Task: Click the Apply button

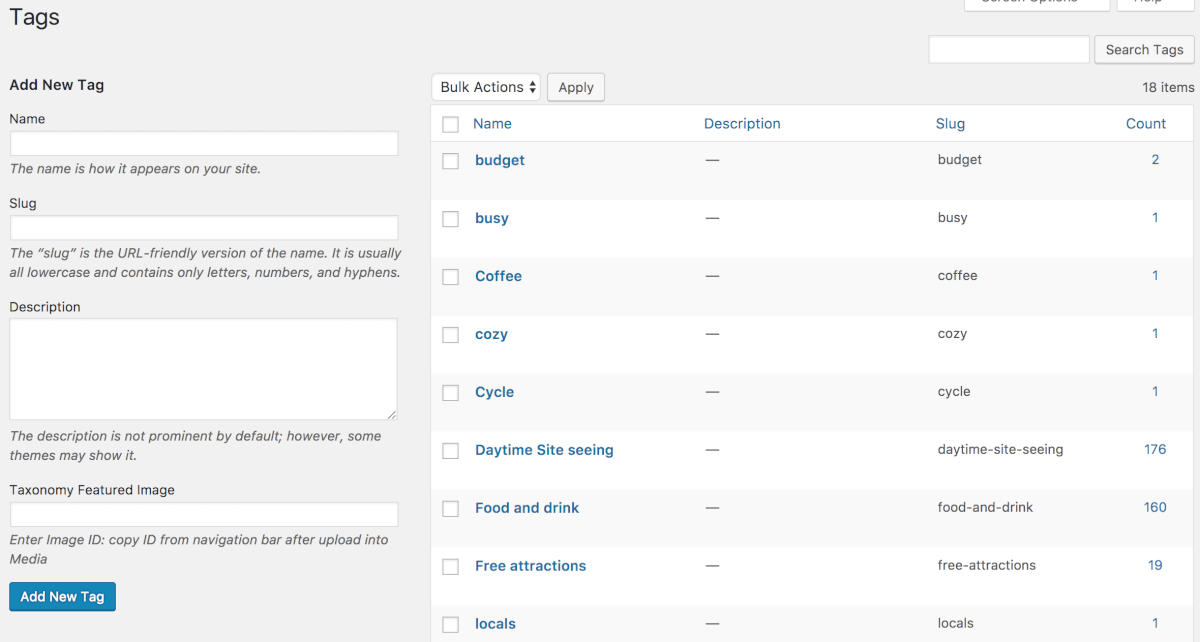Action: [x=576, y=88]
